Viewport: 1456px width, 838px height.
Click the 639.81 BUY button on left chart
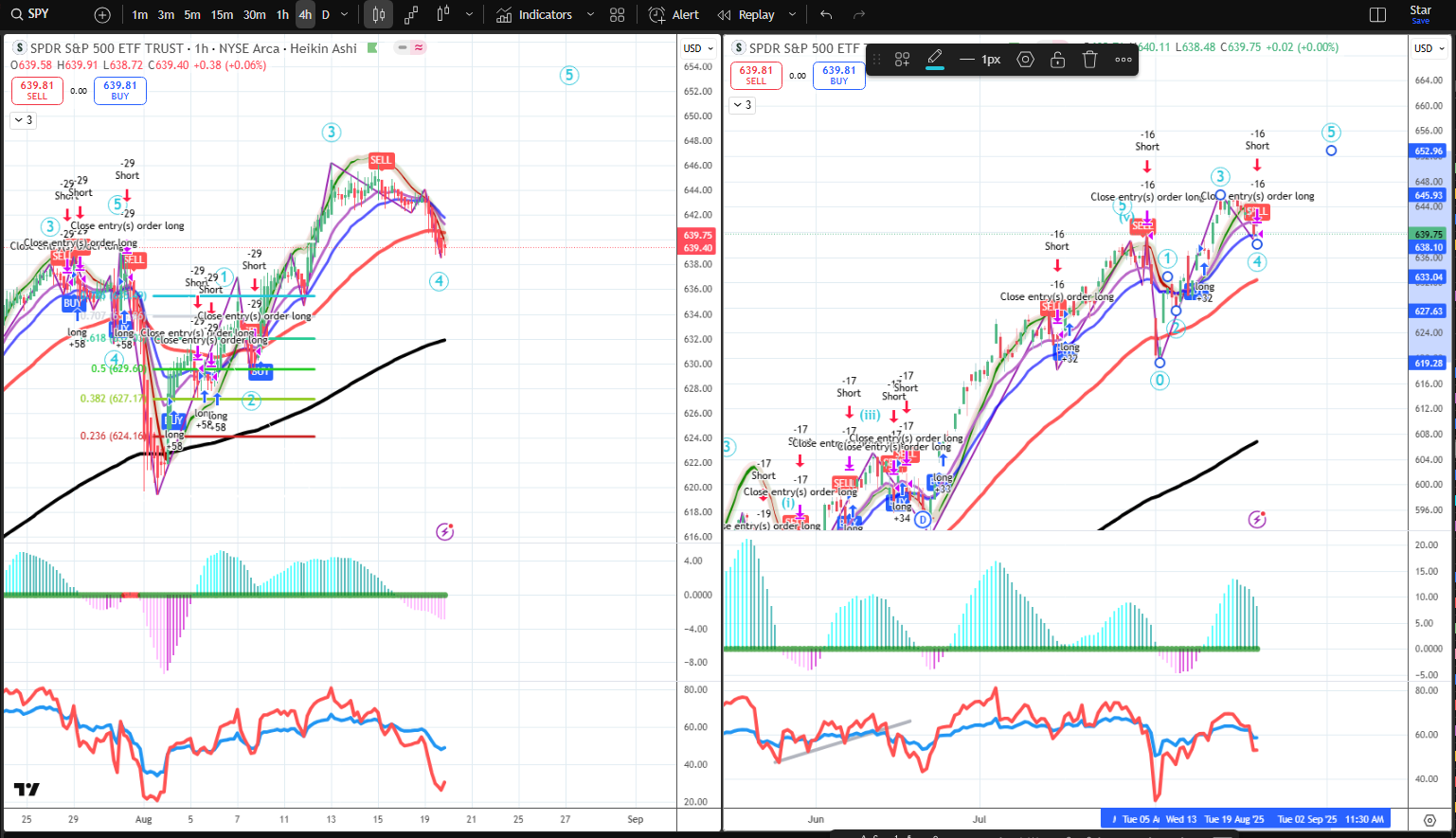(x=120, y=90)
